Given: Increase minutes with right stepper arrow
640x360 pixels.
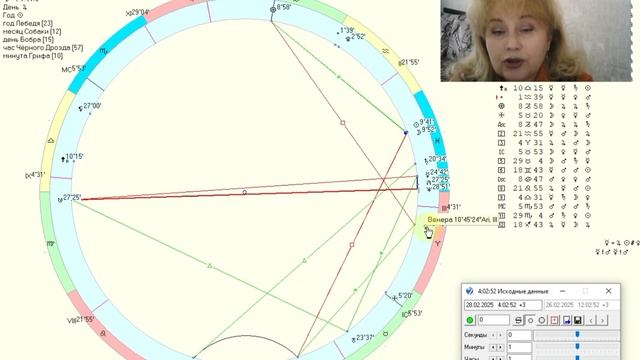Looking at the screenshot, I should point(500,347).
